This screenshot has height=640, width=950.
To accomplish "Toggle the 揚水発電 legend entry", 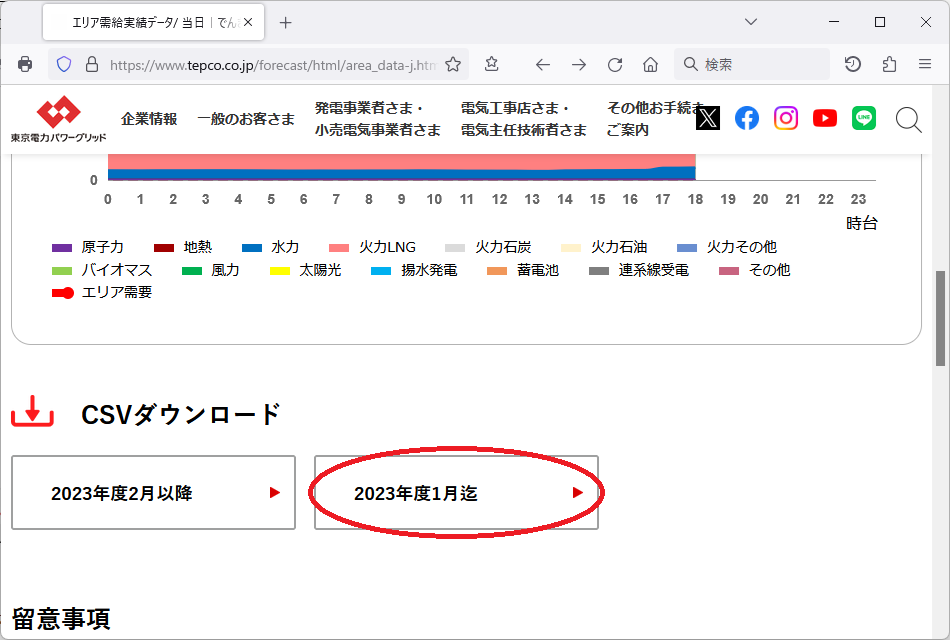I will coord(414,270).
